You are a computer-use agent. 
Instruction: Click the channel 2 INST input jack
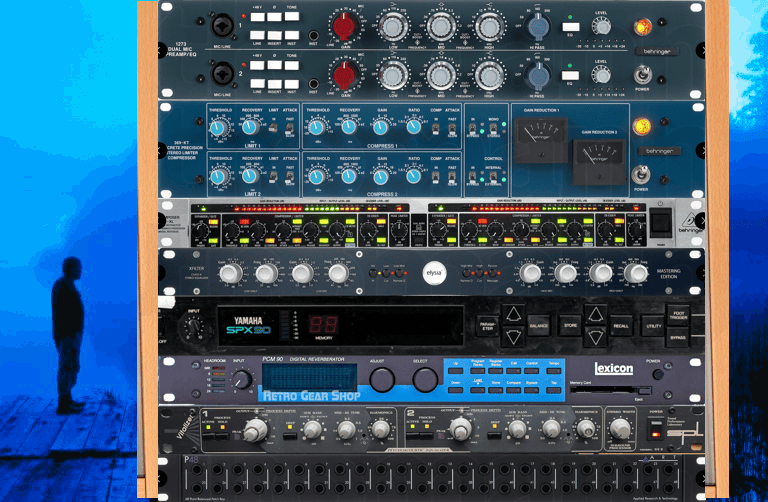point(313,84)
